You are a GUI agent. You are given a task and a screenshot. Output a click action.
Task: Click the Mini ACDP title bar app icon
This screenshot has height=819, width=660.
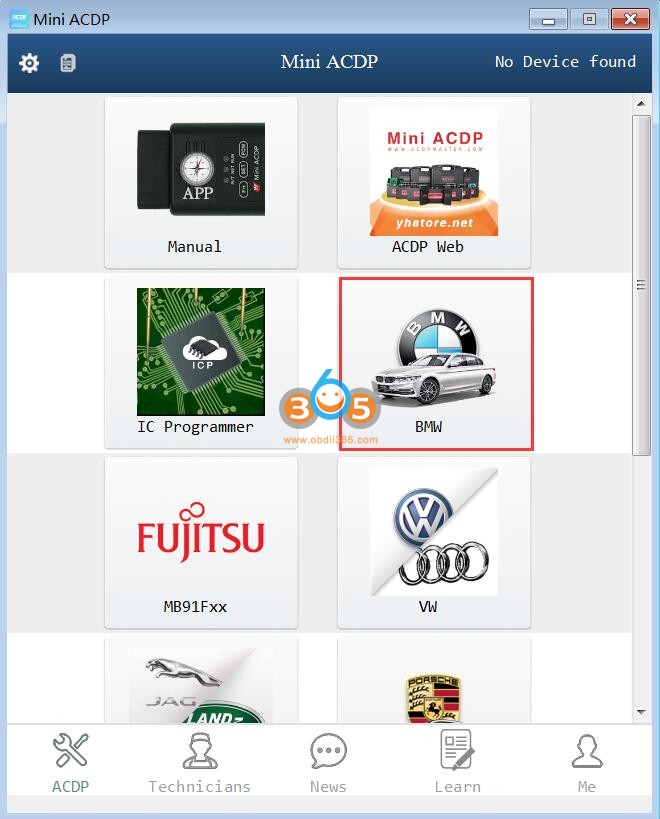click(19, 19)
